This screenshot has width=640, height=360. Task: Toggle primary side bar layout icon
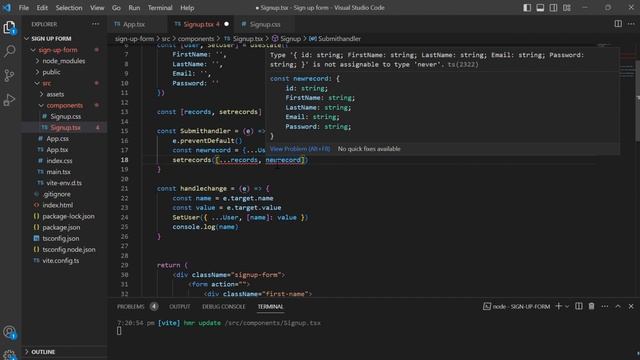[x=527, y=8]
